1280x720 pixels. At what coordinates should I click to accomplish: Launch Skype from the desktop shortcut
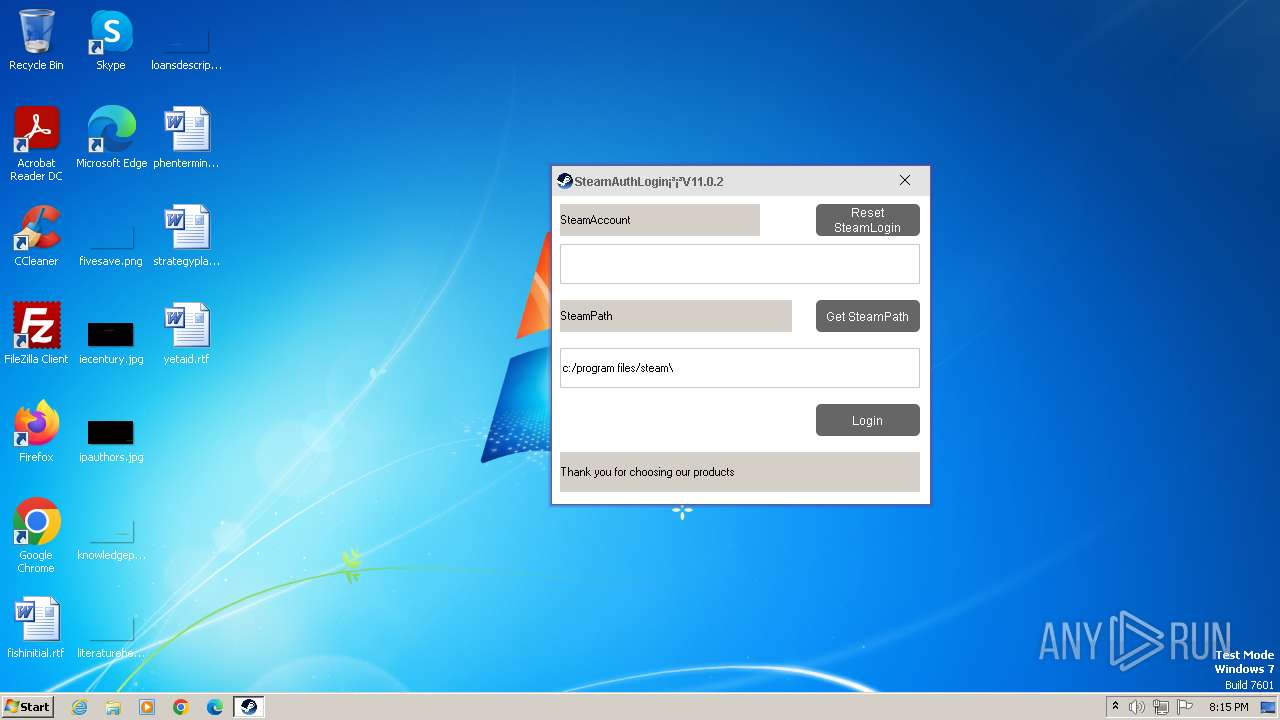click(111, 41)
